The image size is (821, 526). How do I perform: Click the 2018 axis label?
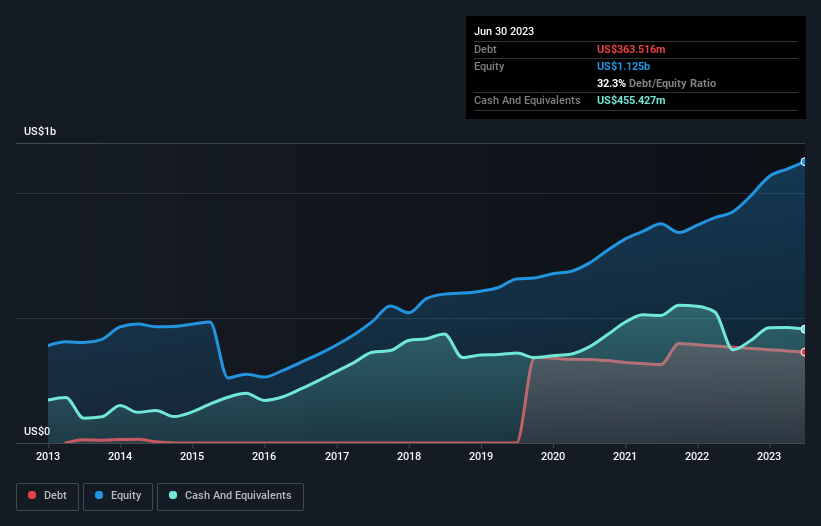[409, 456]
